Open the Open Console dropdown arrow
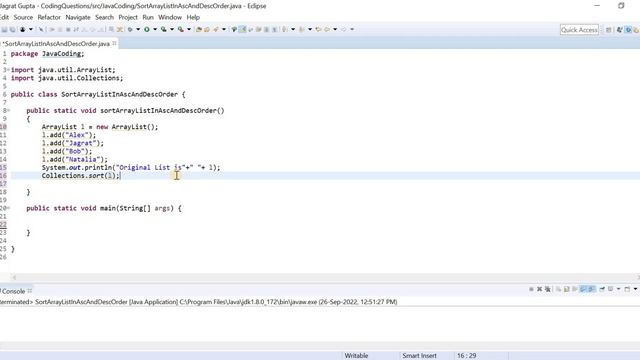 point(635,289)
